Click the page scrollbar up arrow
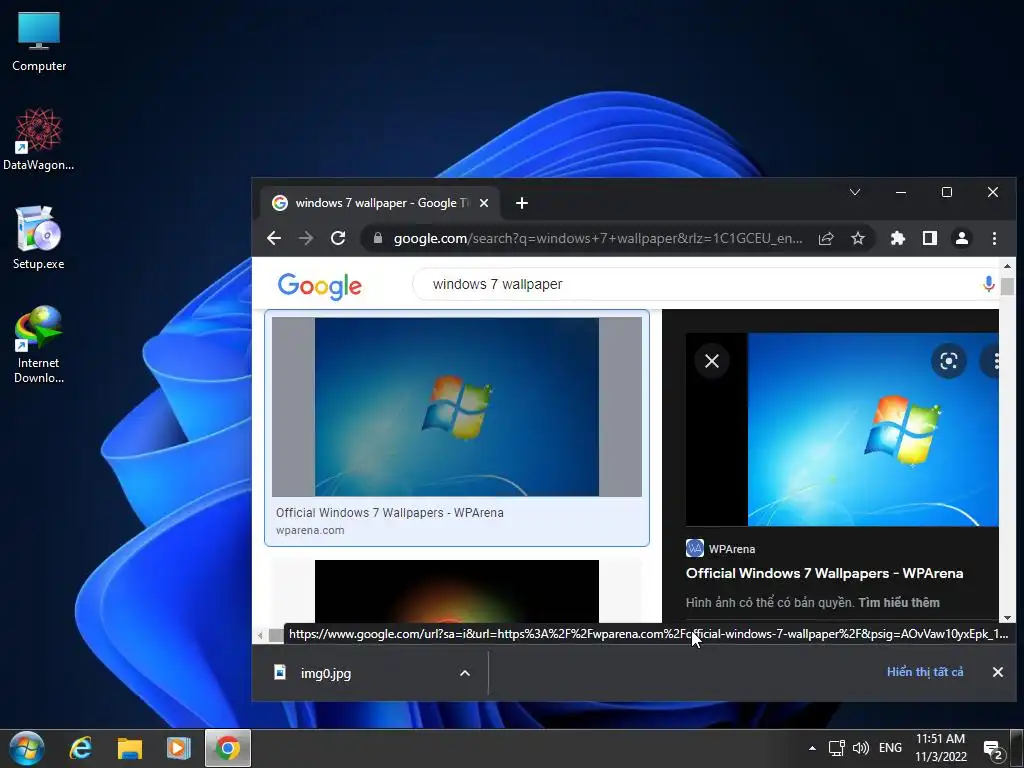 [x=1007, y=266]
